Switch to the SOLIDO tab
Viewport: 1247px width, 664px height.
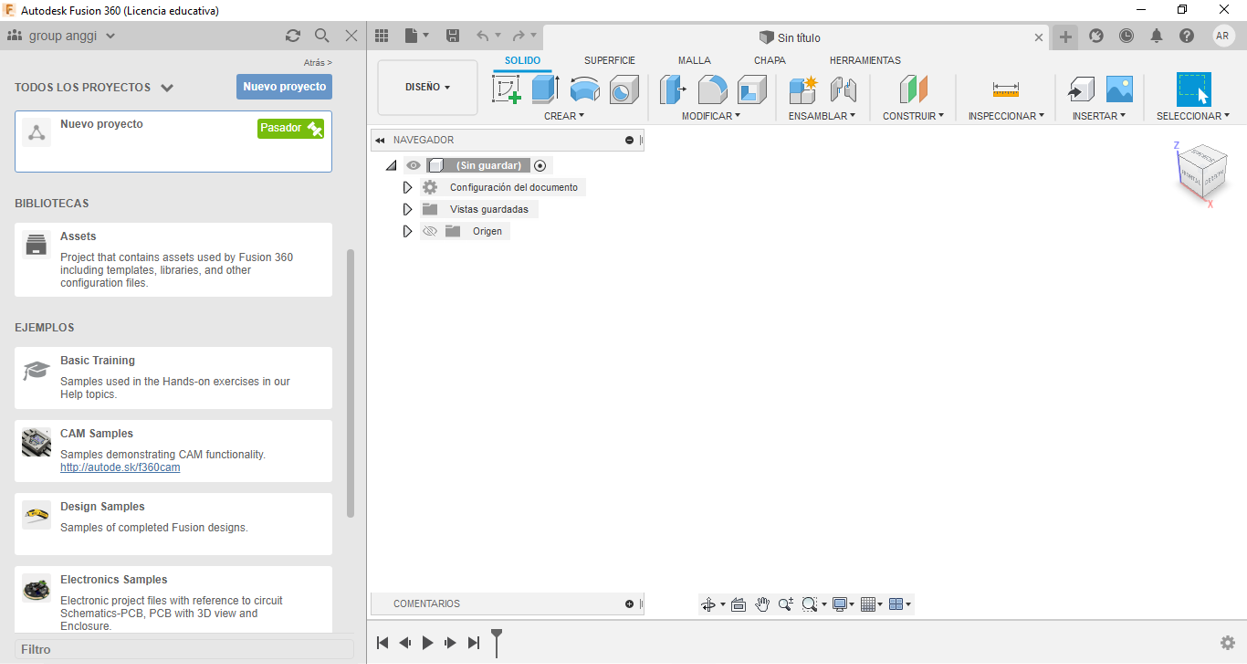point(522,61)
